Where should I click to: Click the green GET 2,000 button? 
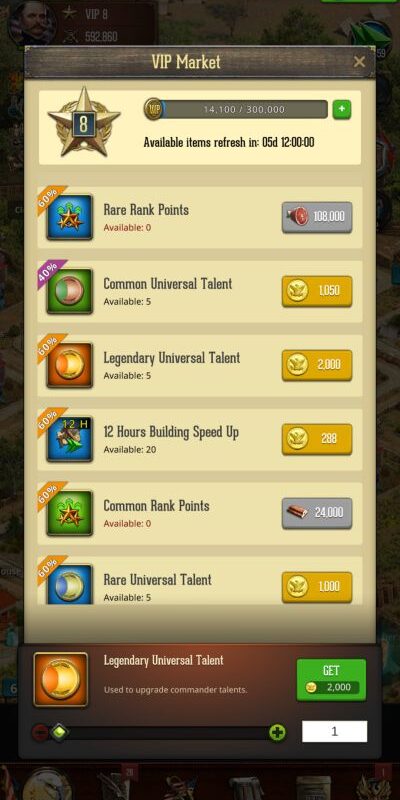[x=331, y=680]
